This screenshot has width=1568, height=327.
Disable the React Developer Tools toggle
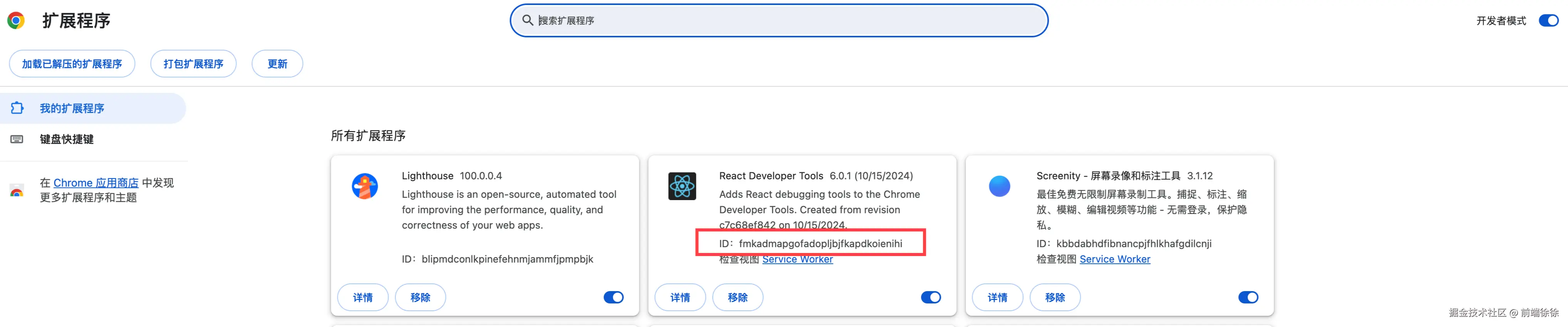(x=931, y=297)
